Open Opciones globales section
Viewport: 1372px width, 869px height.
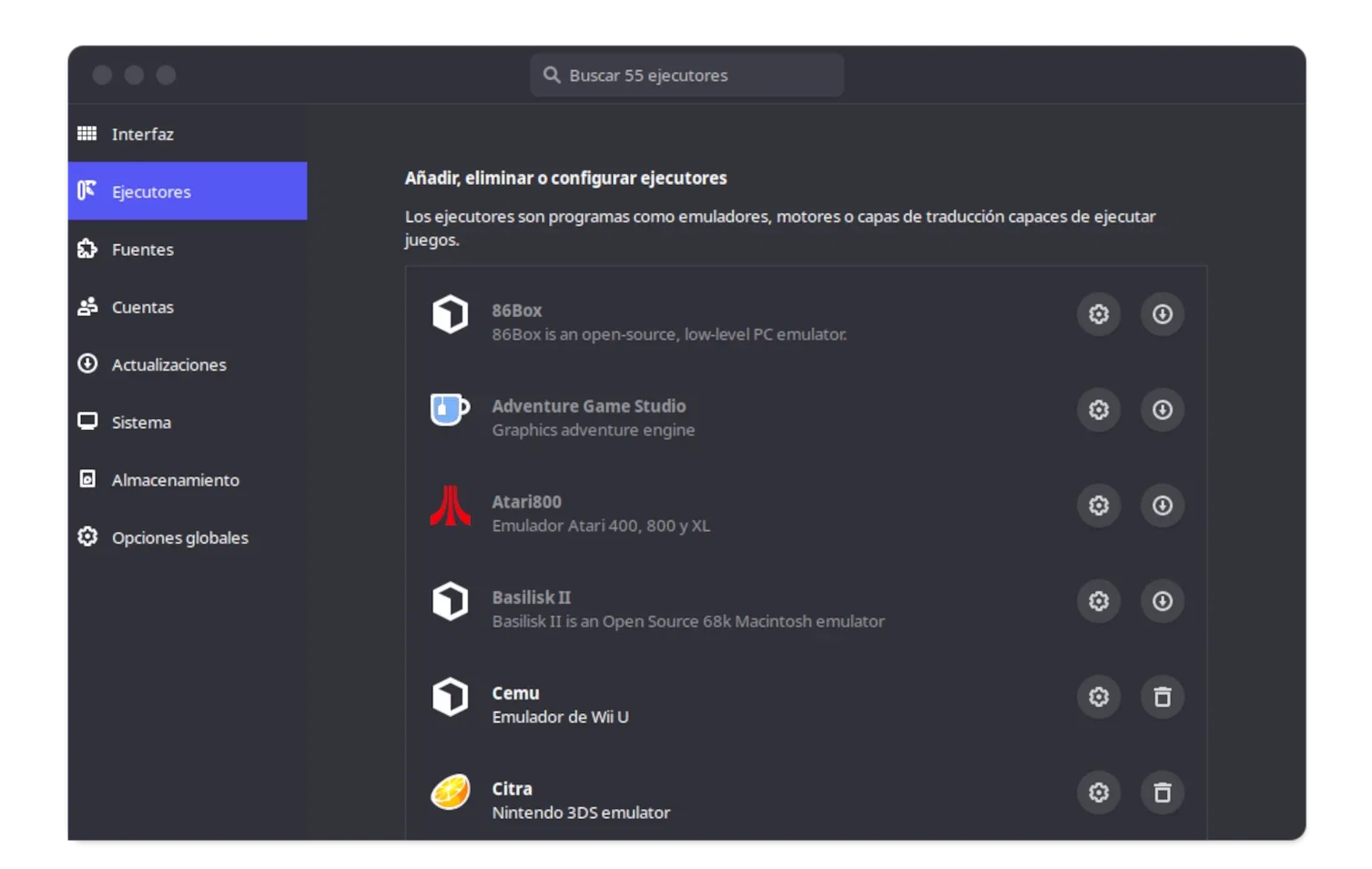point(188,537)
